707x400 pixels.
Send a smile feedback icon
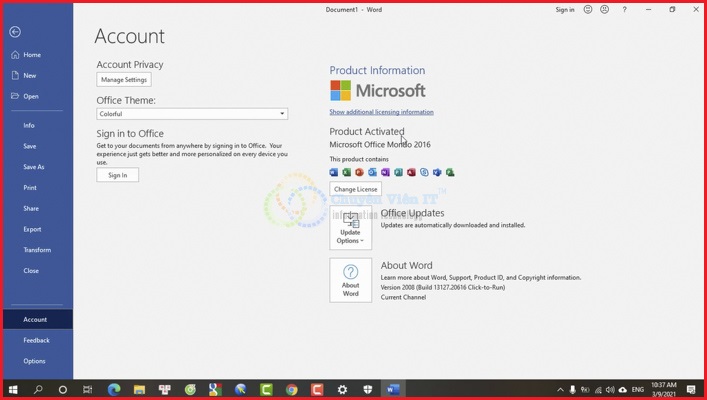588,10
